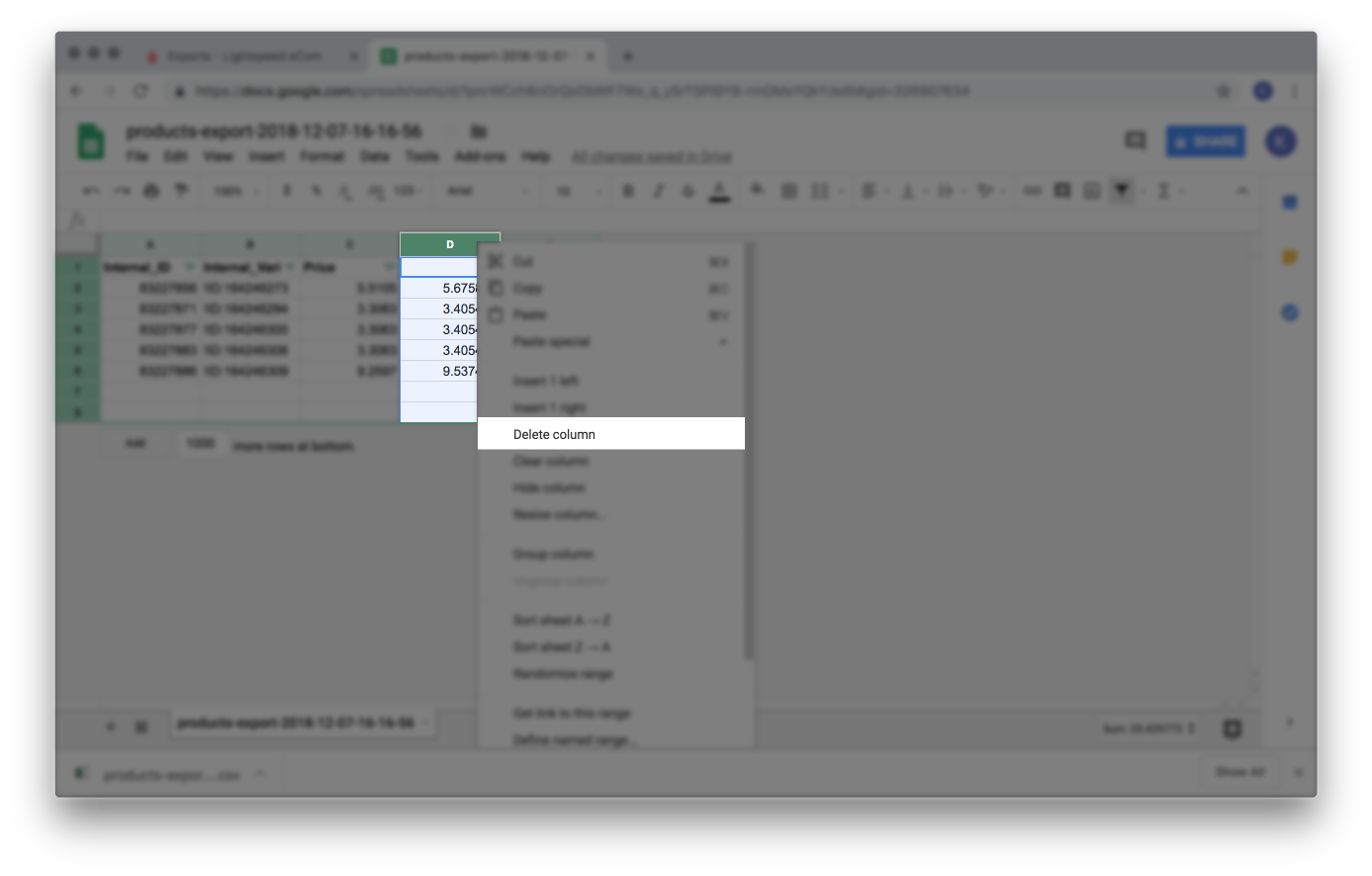Choose Delete column in the context menu
The width and height of the screenshot is (1372, 876).
pyautogui.click(x=610, y=434)
